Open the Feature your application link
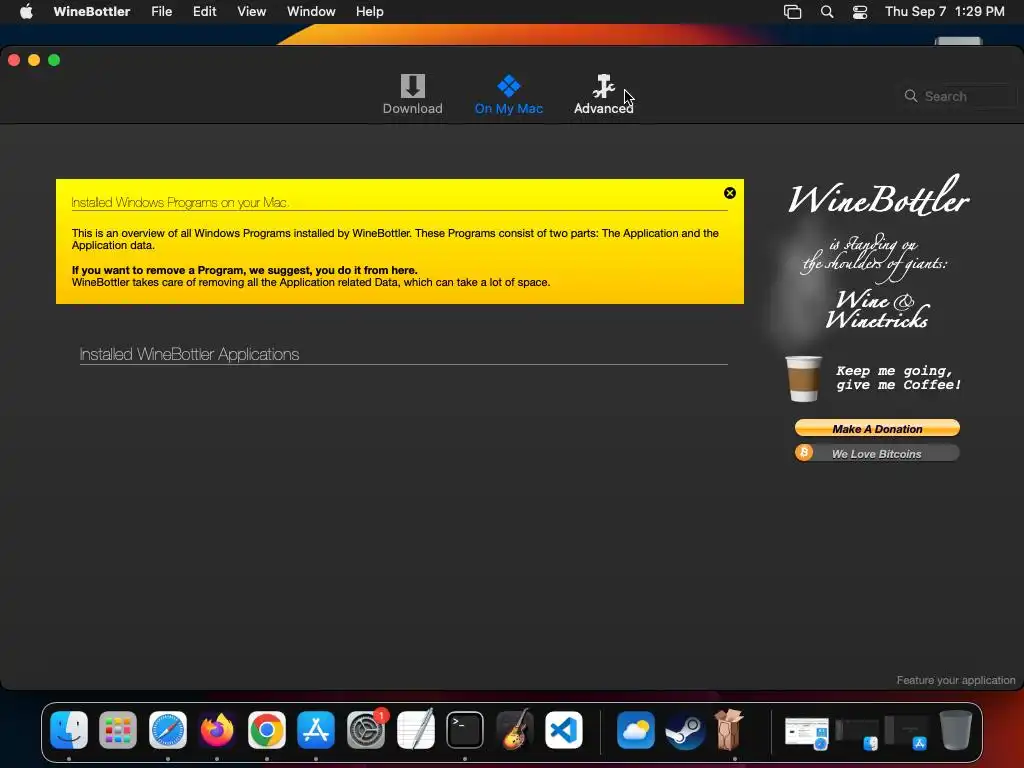 click(955, 680)
